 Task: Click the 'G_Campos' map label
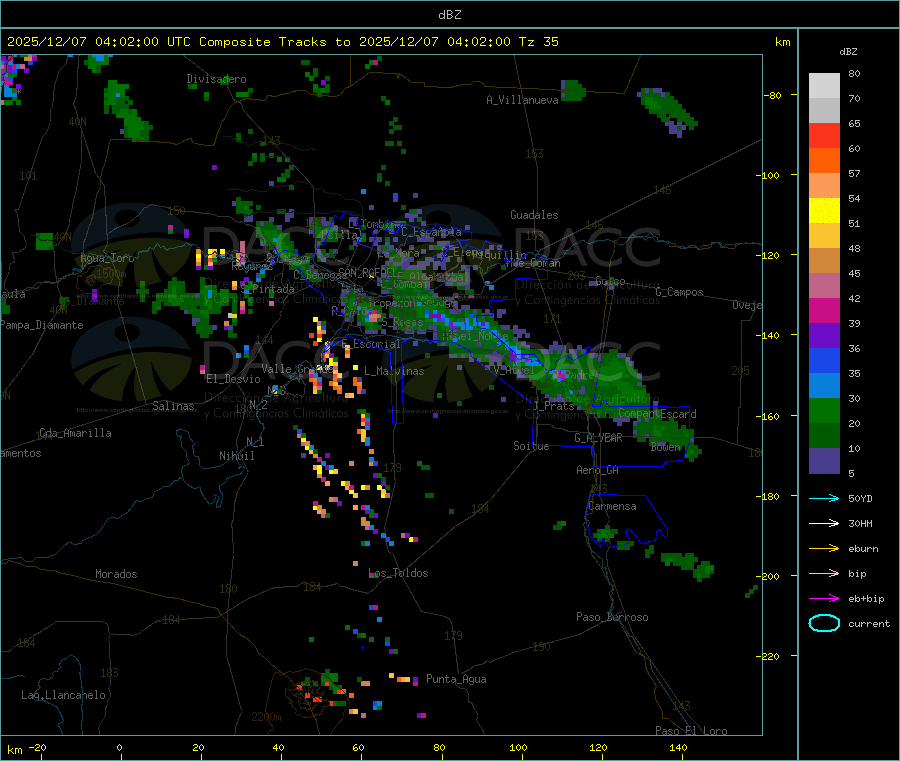[x=680, y=292]
